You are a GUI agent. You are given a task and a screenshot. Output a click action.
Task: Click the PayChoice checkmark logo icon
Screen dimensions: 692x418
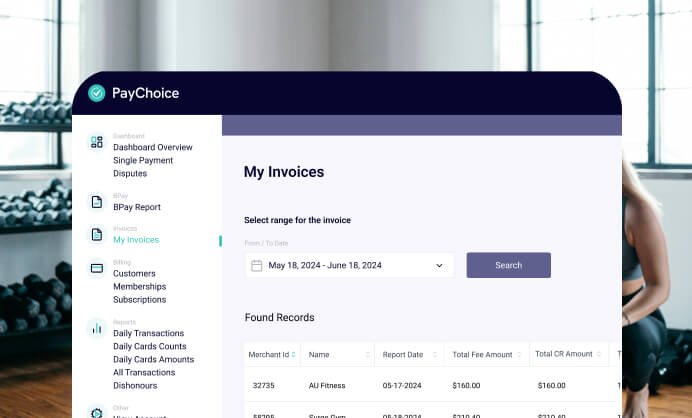pyautogui.click(x=97, y=93)
